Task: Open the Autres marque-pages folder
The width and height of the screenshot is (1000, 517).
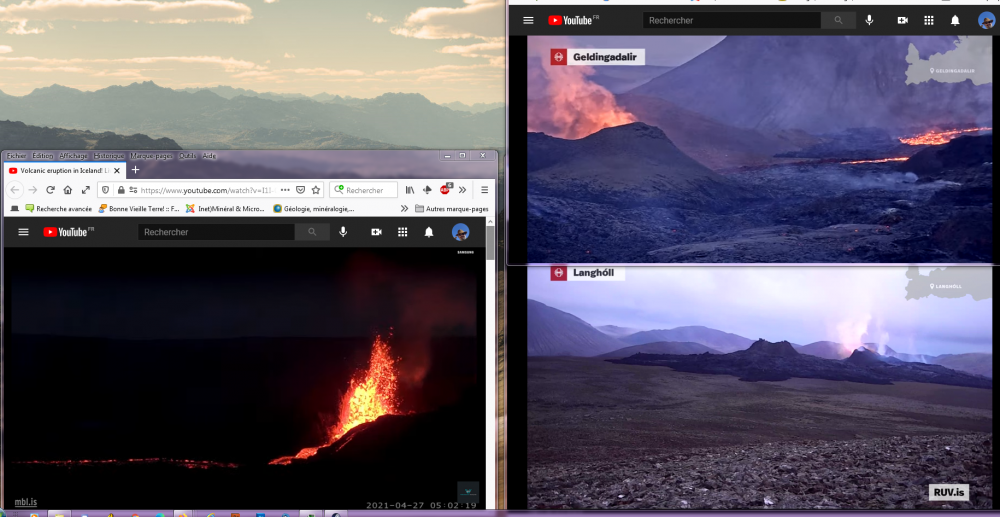Action: pyautogui.click(x=450, y=209)
